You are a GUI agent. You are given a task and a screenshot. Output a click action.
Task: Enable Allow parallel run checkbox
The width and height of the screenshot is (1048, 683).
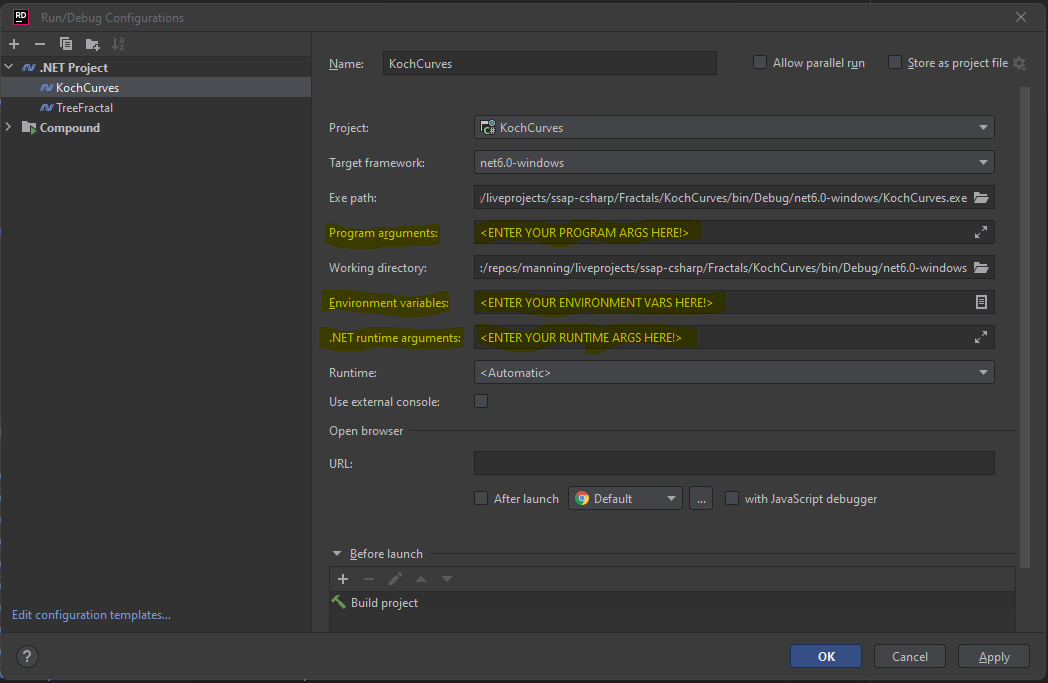(x=760, y=62)
